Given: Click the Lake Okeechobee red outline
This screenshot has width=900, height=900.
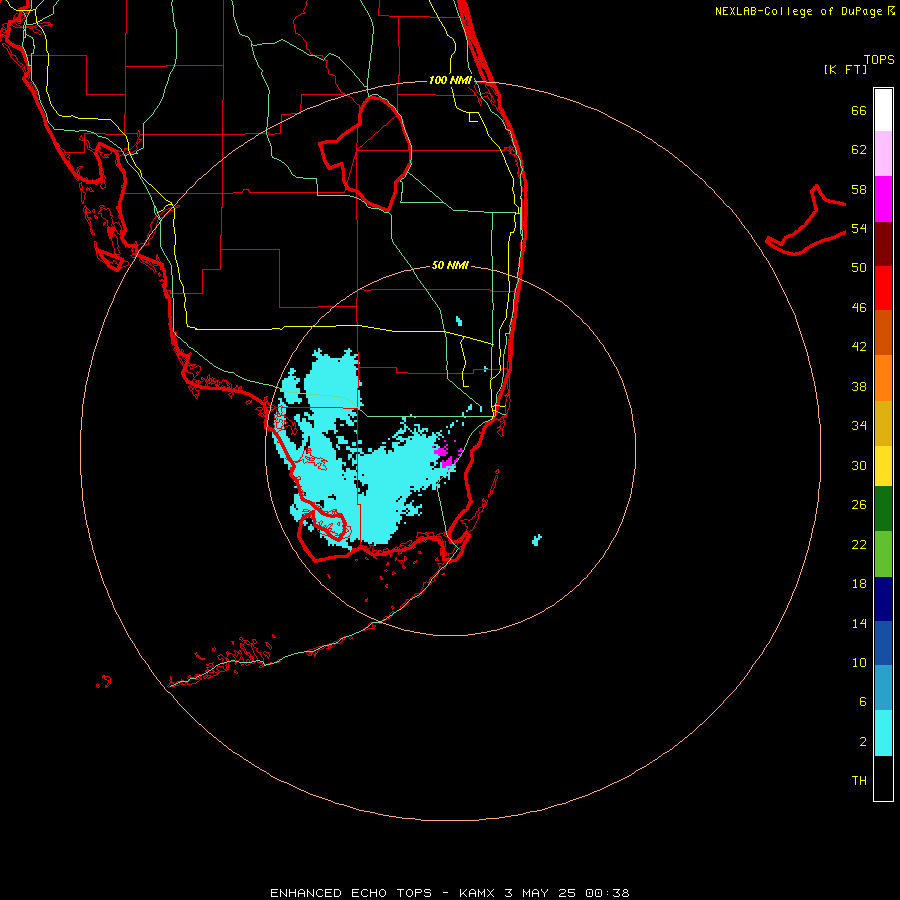Looking at the screenshot, I should tap(366, 153).
